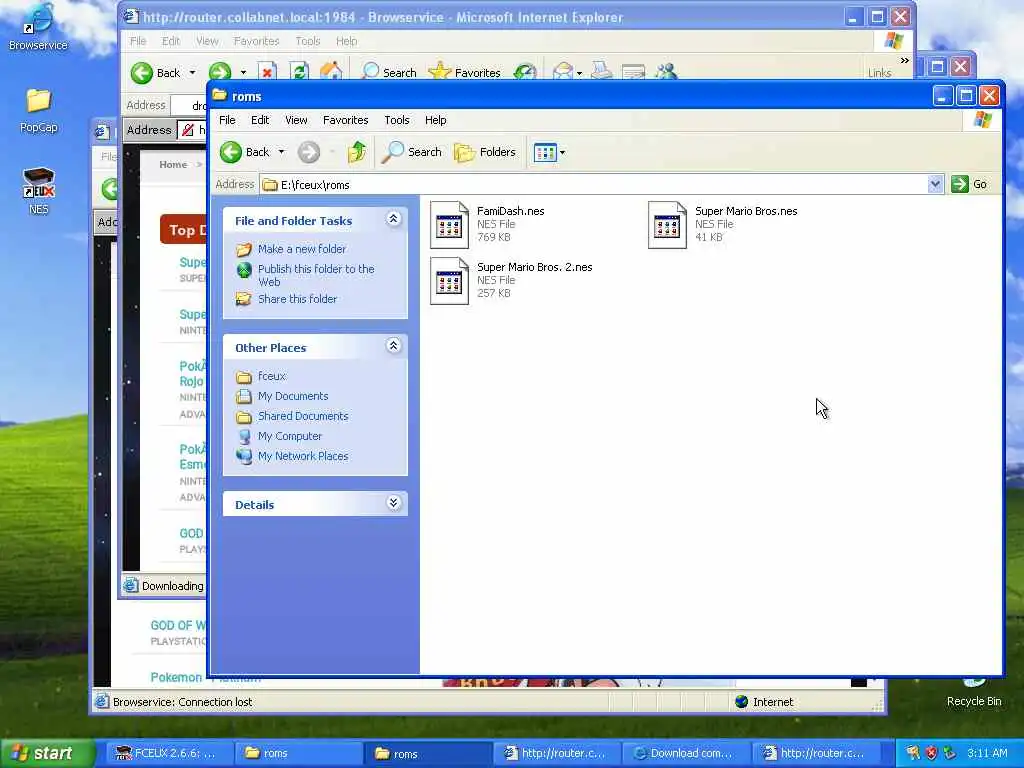Click the FamiDash.nes file name
This screenshot has width=1024, height=768.
511,211
